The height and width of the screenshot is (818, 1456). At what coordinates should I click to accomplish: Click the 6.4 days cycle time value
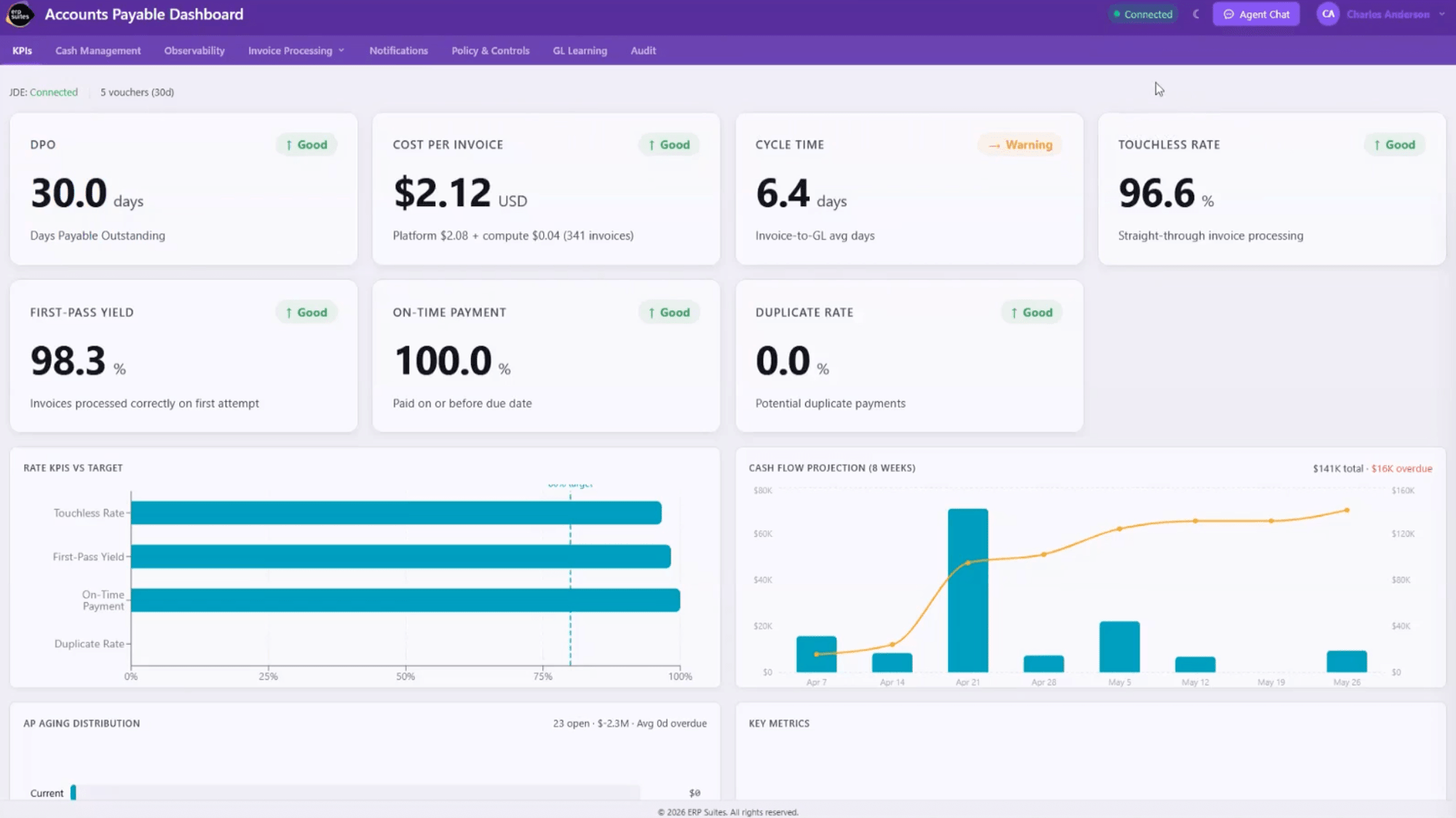(801, 194)
